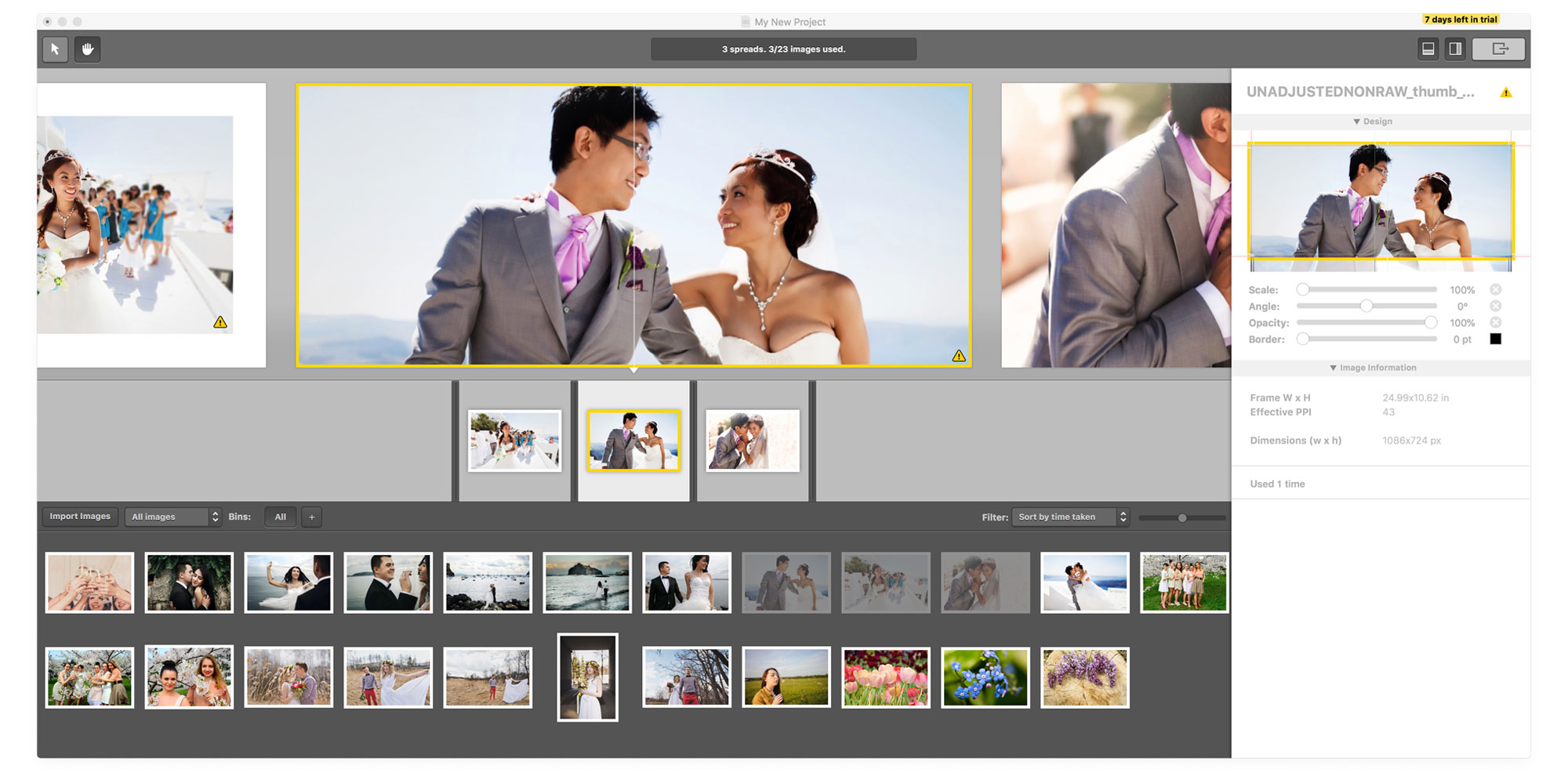The image size is (1568, 784).
Task: Click the export project icon
Action: point(1499,49)
